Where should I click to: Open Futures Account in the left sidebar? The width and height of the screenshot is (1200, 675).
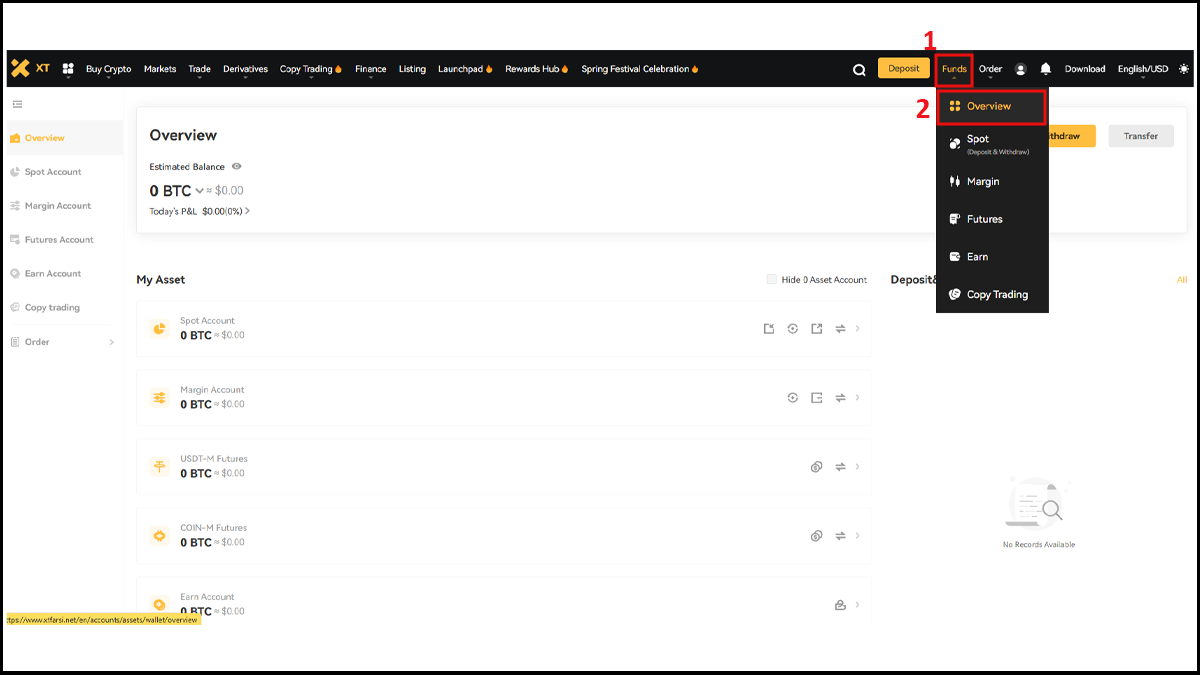[64, 240]
